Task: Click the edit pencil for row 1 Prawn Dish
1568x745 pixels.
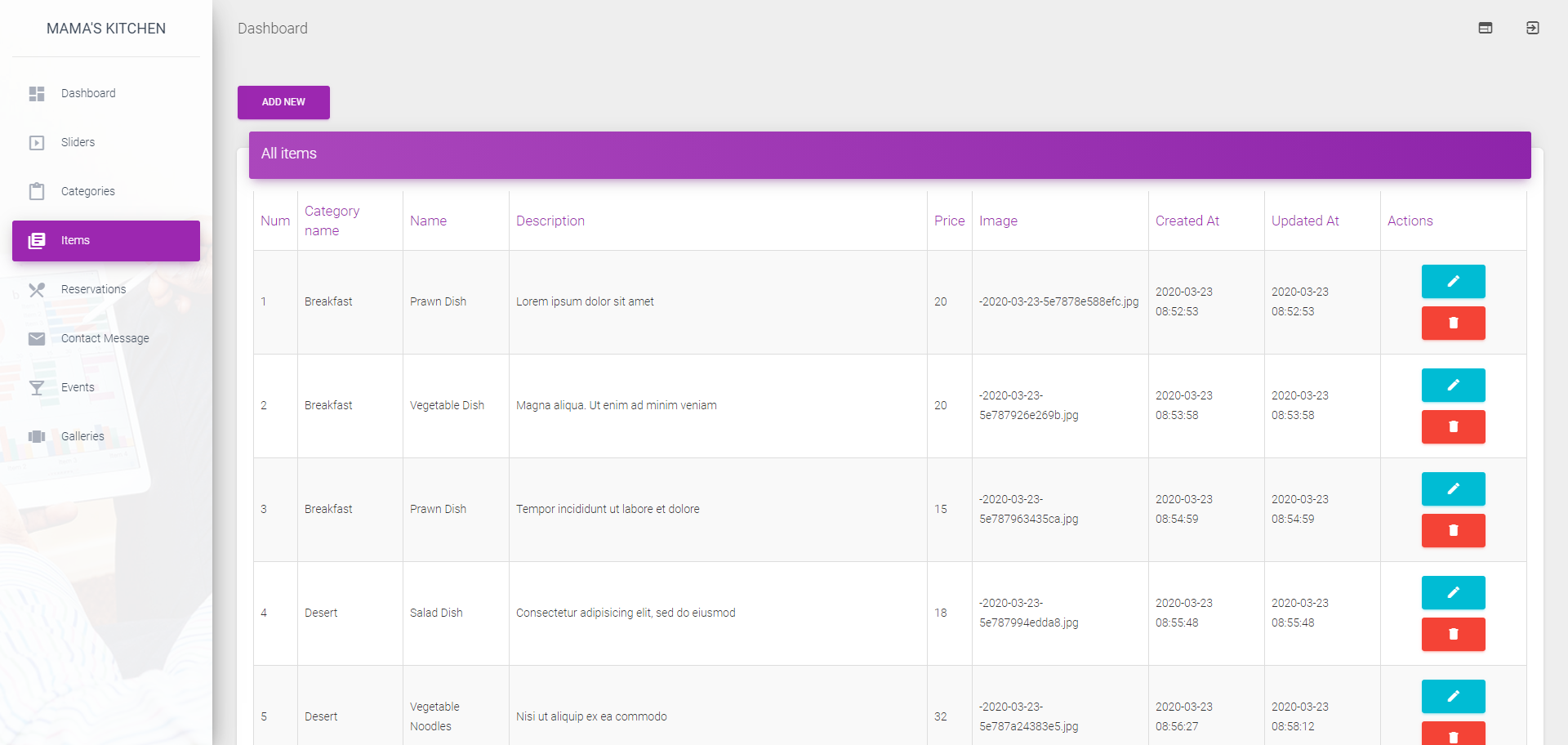Action: 1453,282
